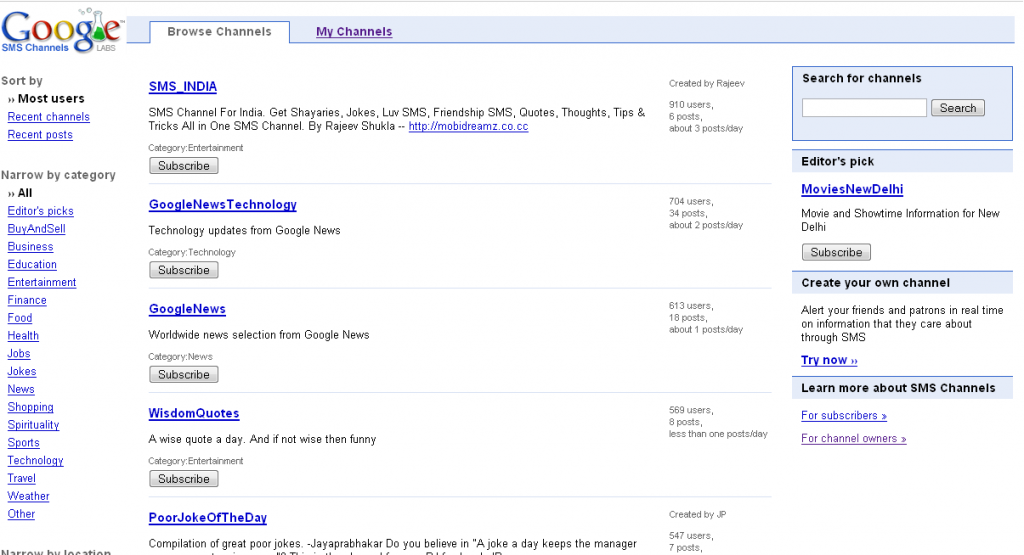This screenshot has width=1024, height=555.
Task: Sort by Recent posts
Action: (x=40, y=135)
